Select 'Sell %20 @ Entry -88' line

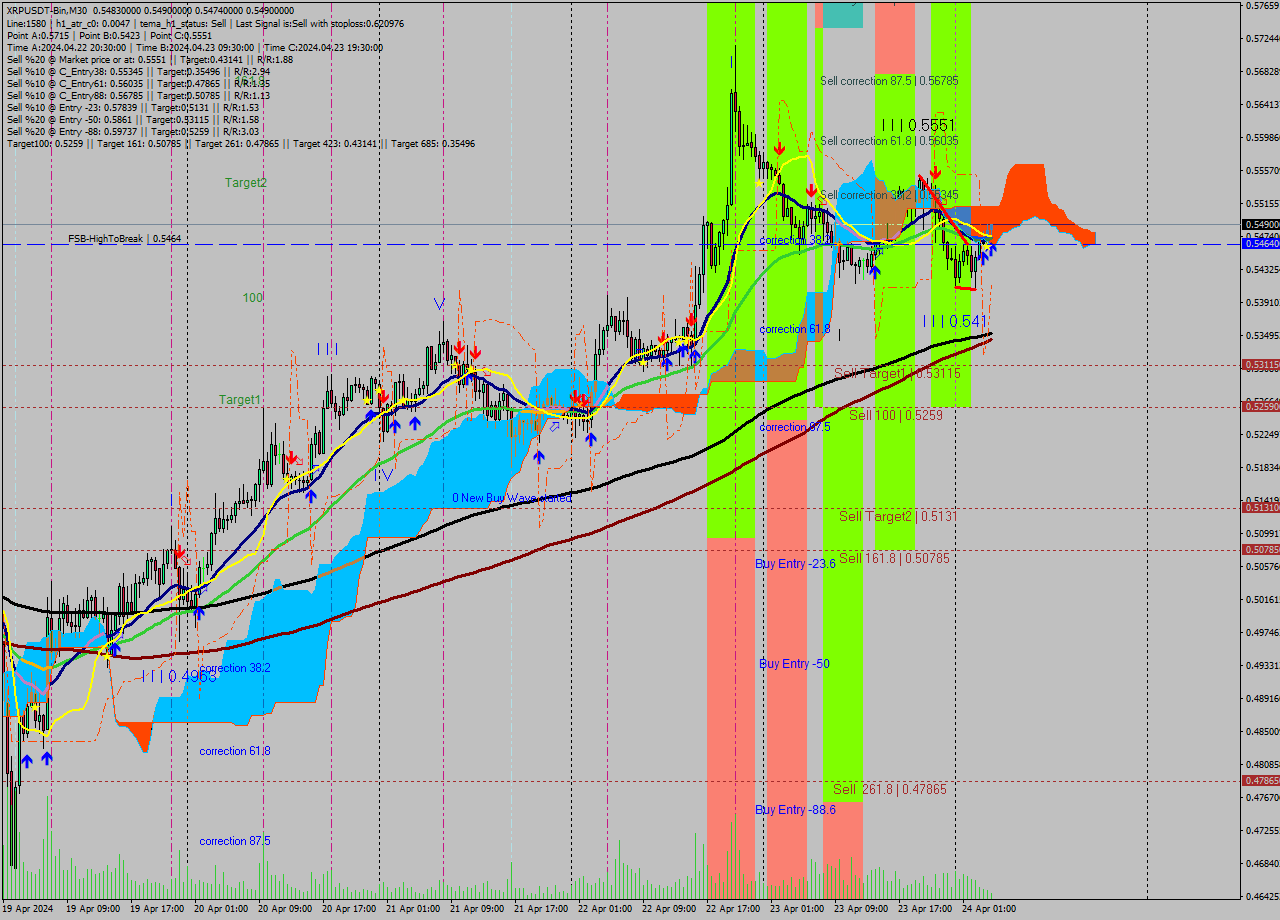point(133,131)
